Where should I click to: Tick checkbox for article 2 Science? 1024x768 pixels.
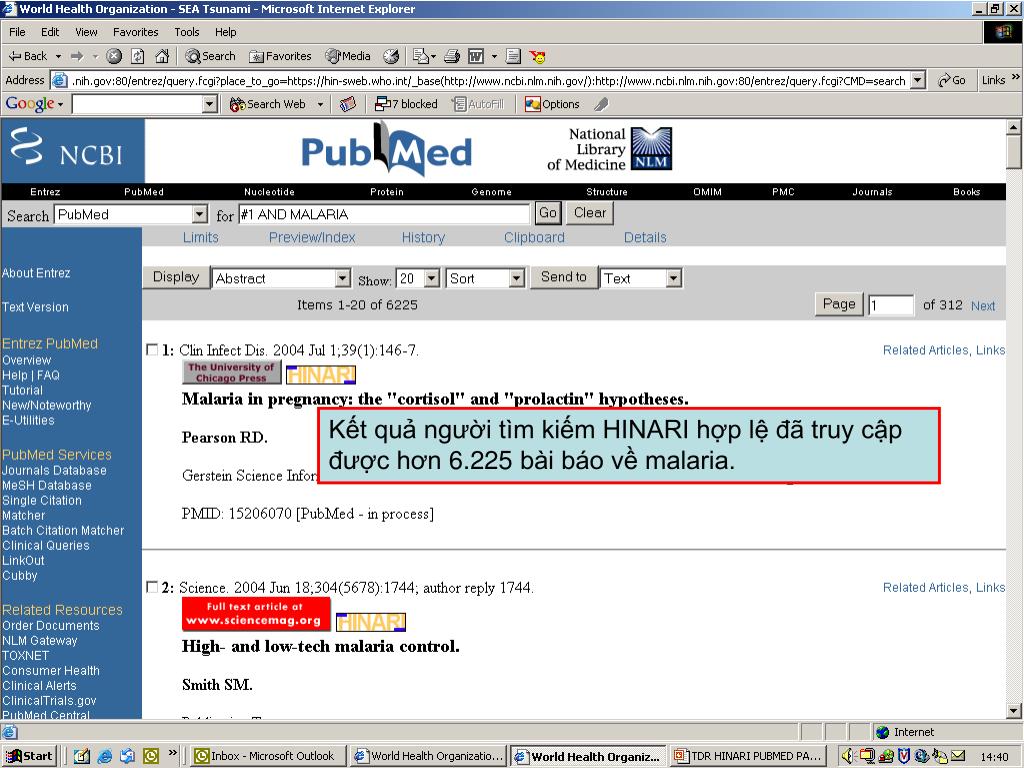(x=152, y=587)
